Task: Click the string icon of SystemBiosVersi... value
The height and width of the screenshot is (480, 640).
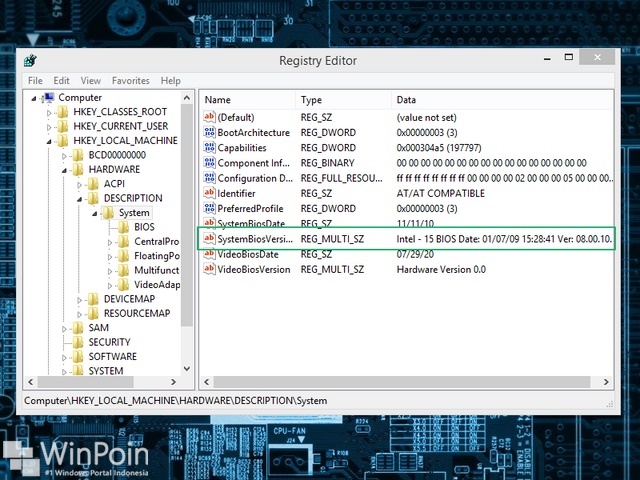Action: (209, 239)
